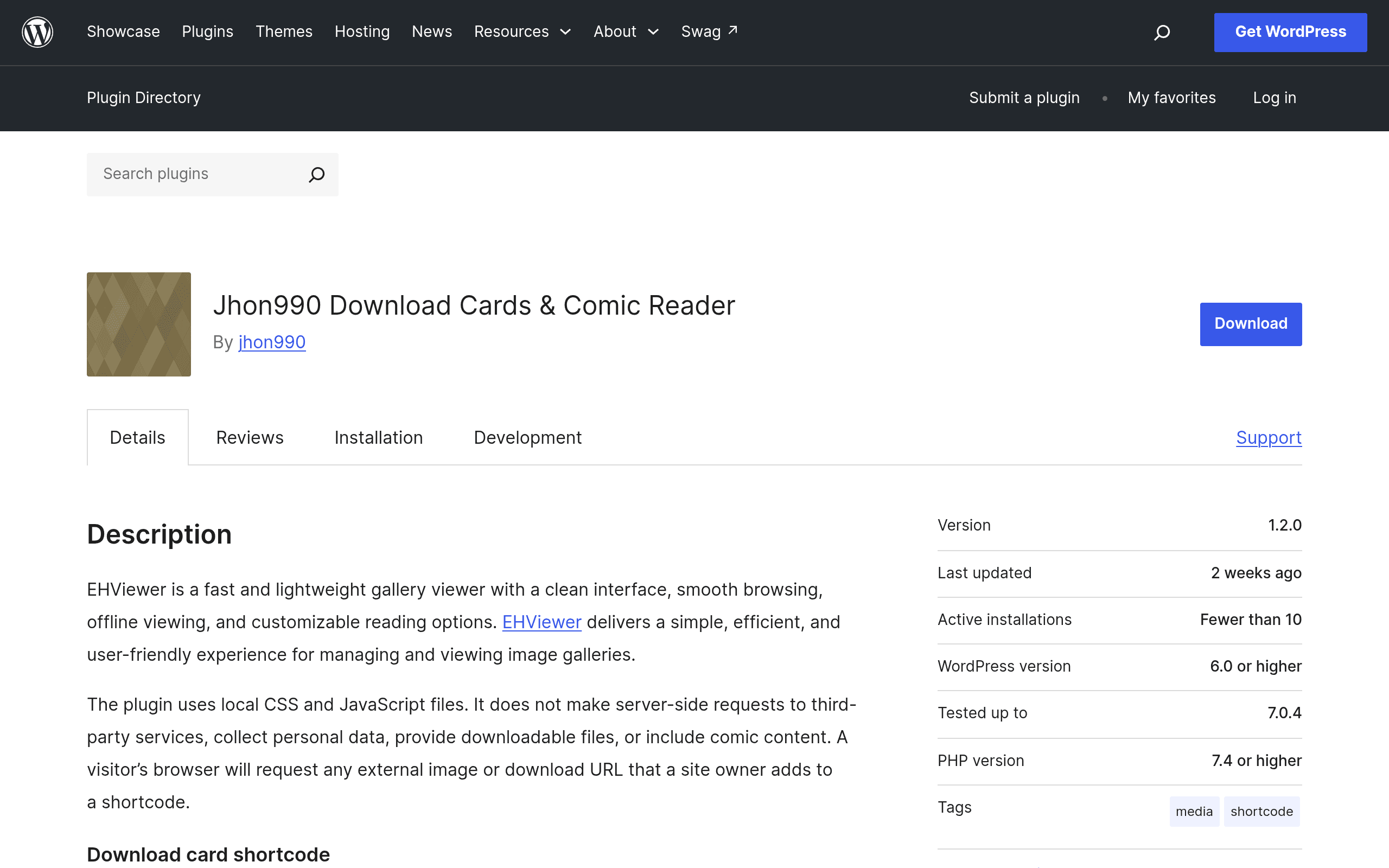Screen dimensions: 1389x868
Task: Open the Showcase menu item
Action: 123,31
